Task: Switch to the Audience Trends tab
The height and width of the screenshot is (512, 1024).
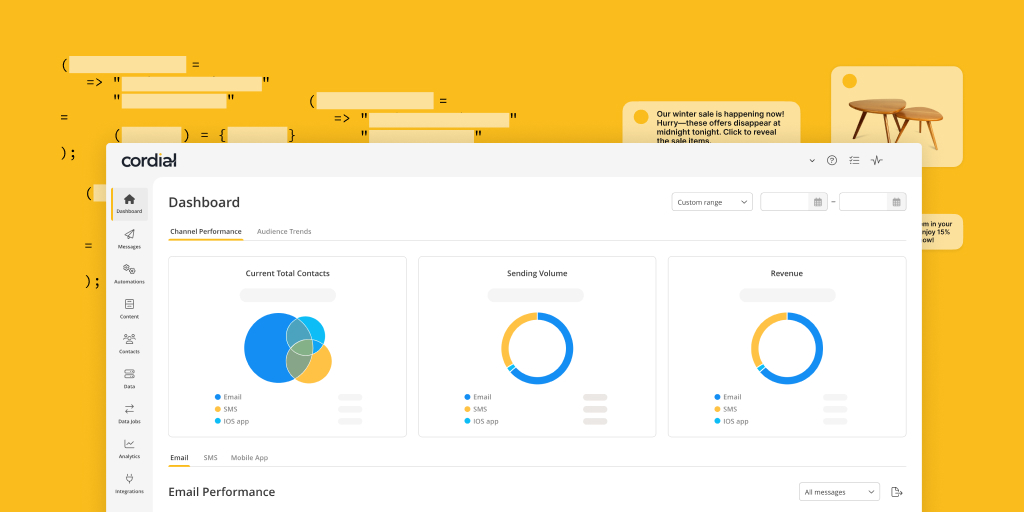Action: point(284,232)
